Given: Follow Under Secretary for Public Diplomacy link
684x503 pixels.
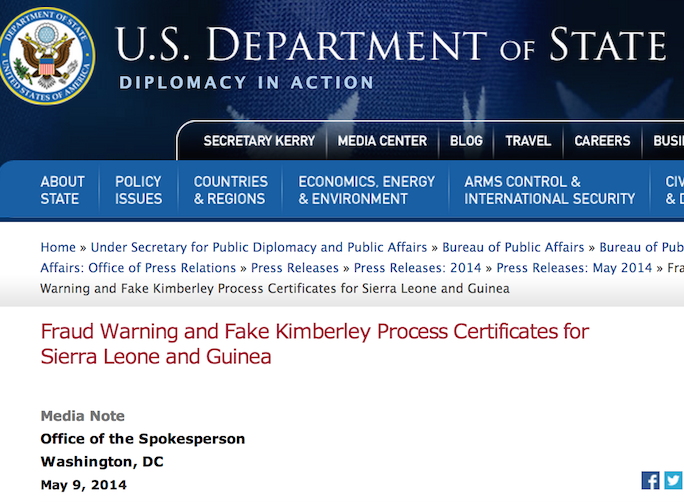Looking at the screenshot, I should (259, 247).
